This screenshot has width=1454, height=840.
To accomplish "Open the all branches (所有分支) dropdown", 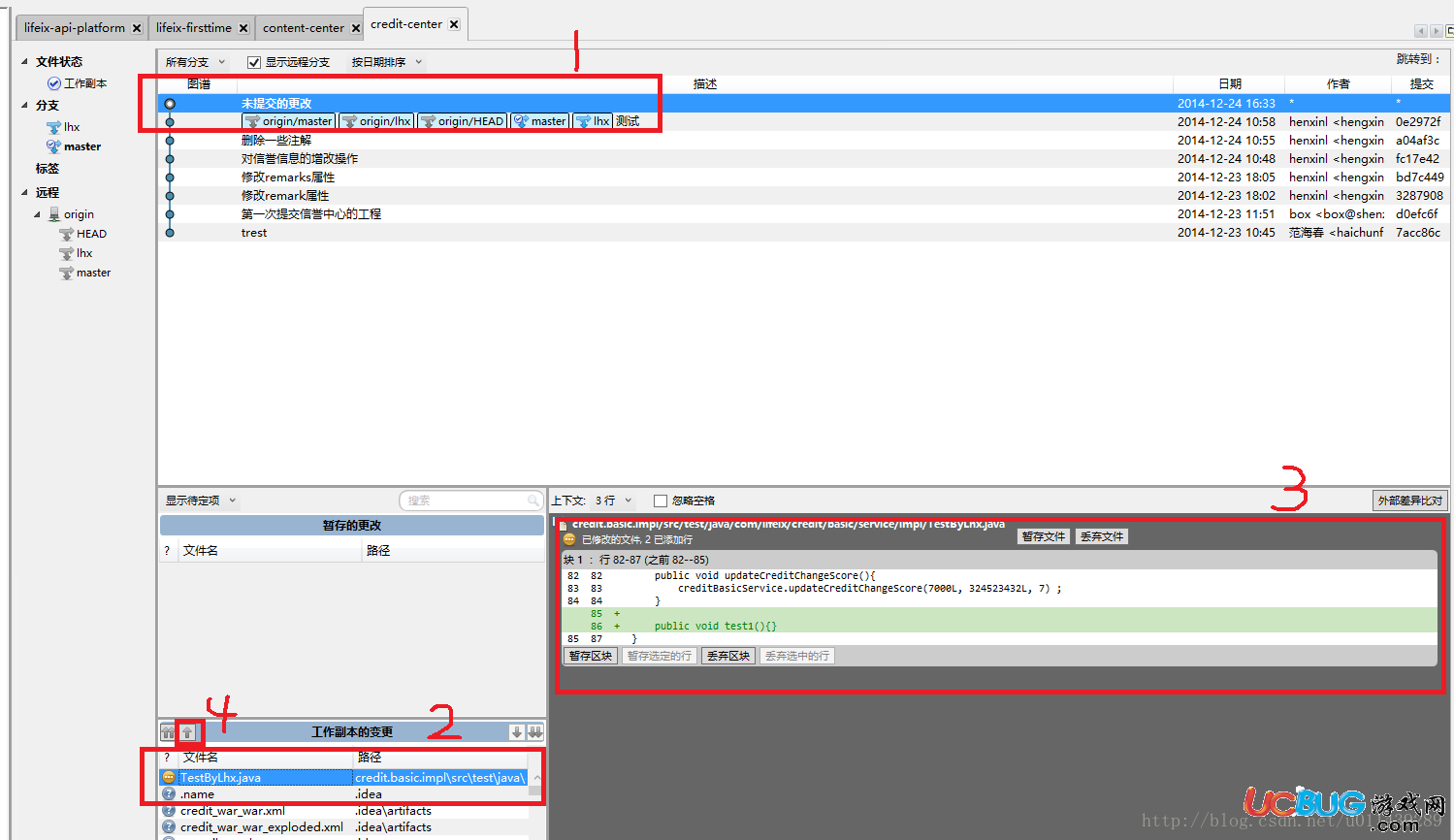I will point(195,62).
